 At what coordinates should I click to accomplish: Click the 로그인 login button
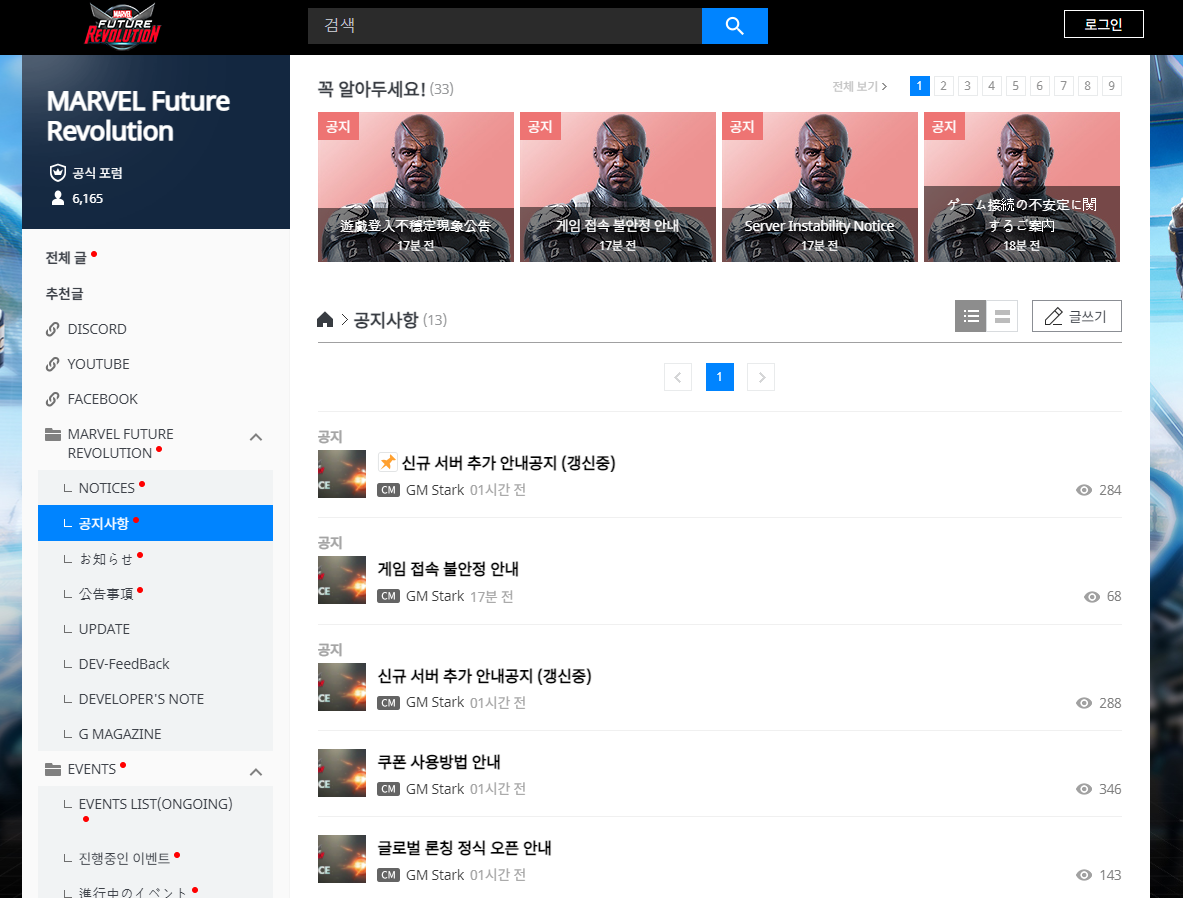[x=1103, y=24]
